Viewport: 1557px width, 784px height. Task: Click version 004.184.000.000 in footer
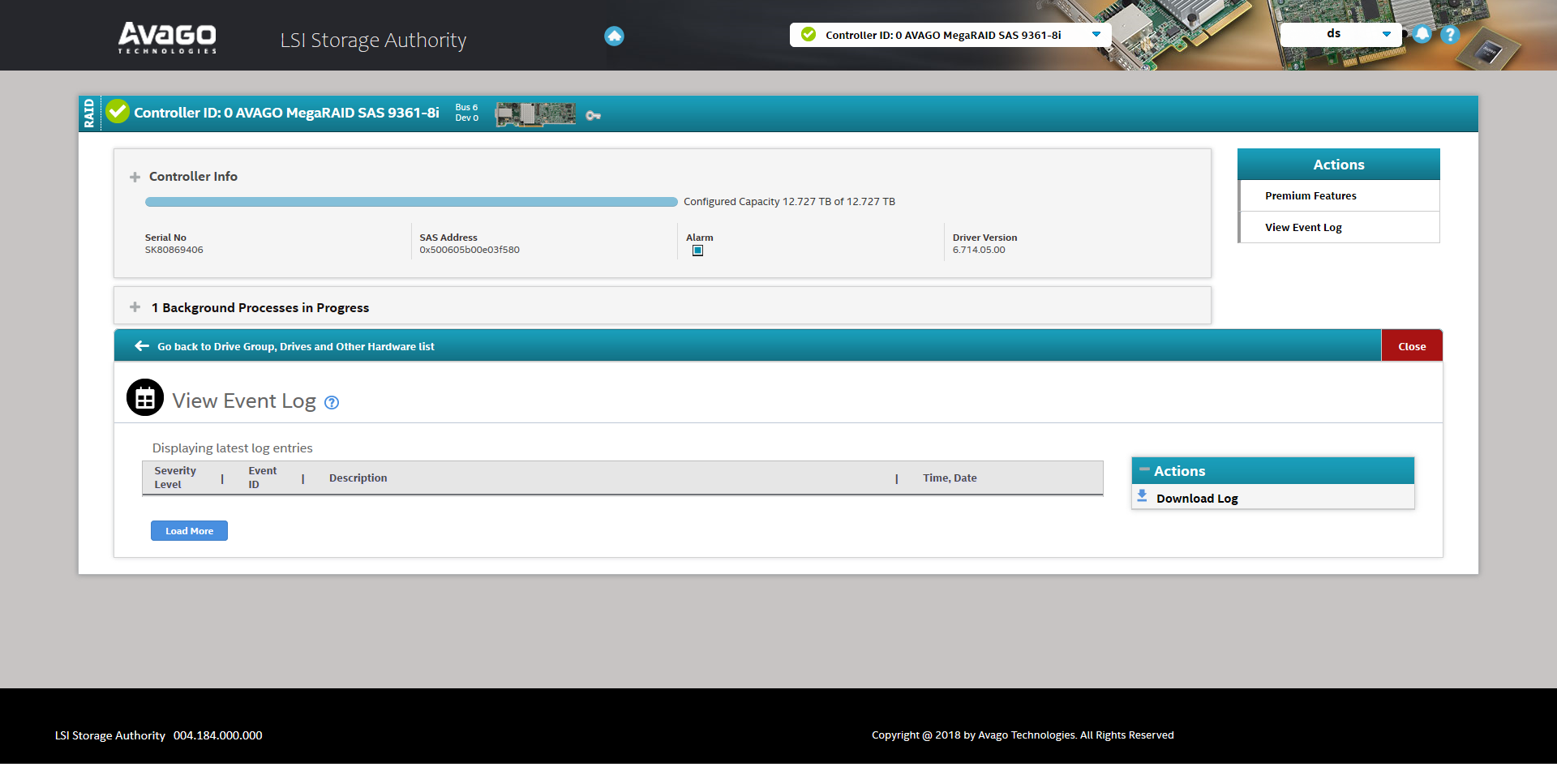pos(217,735)
